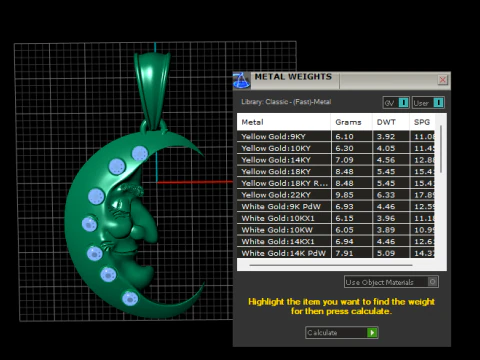480x360 pixels.
Task: Click the SPG column header
Action: coord(422,122)
